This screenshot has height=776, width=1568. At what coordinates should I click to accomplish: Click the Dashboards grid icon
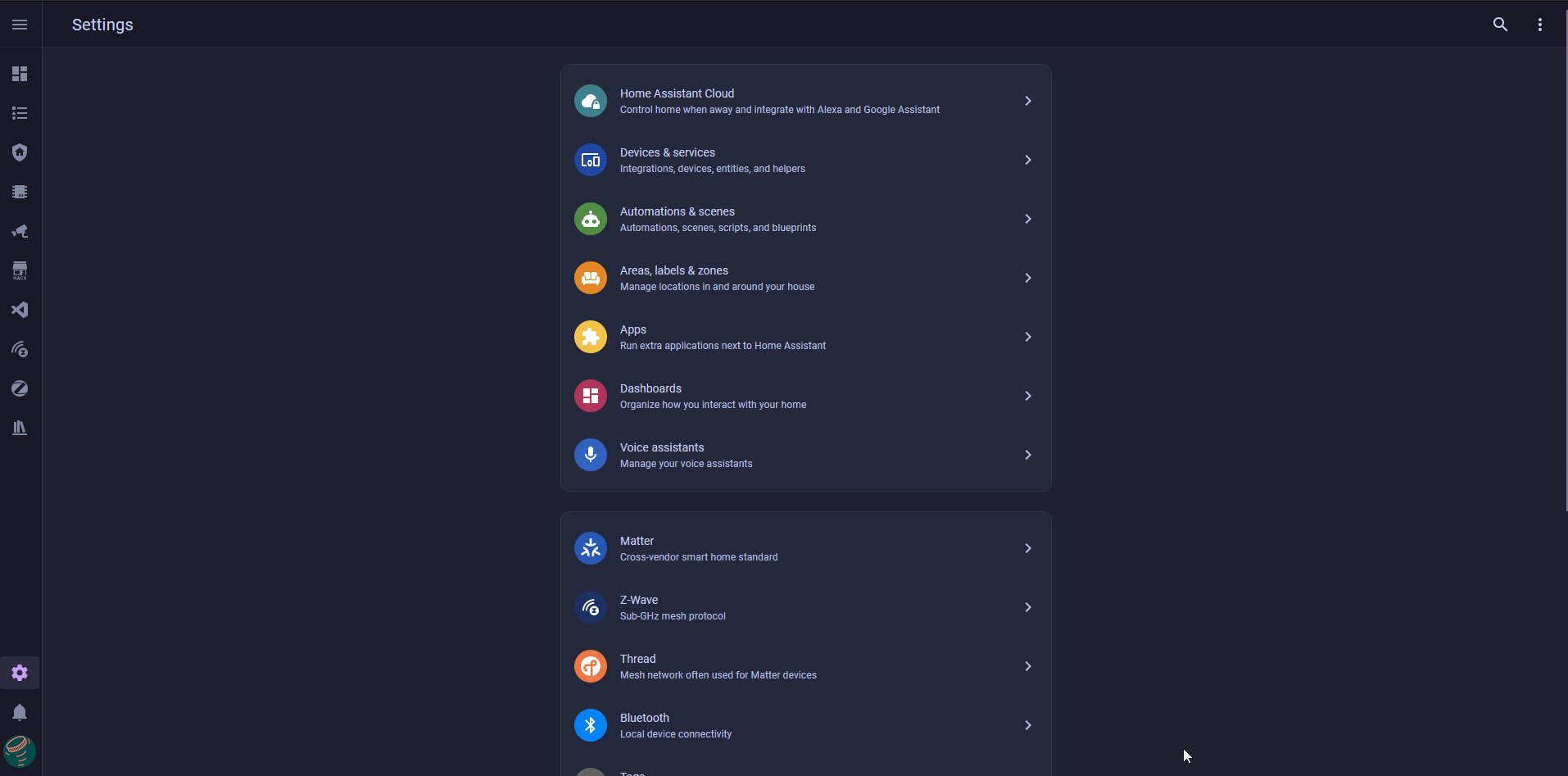tap(591, 396)
